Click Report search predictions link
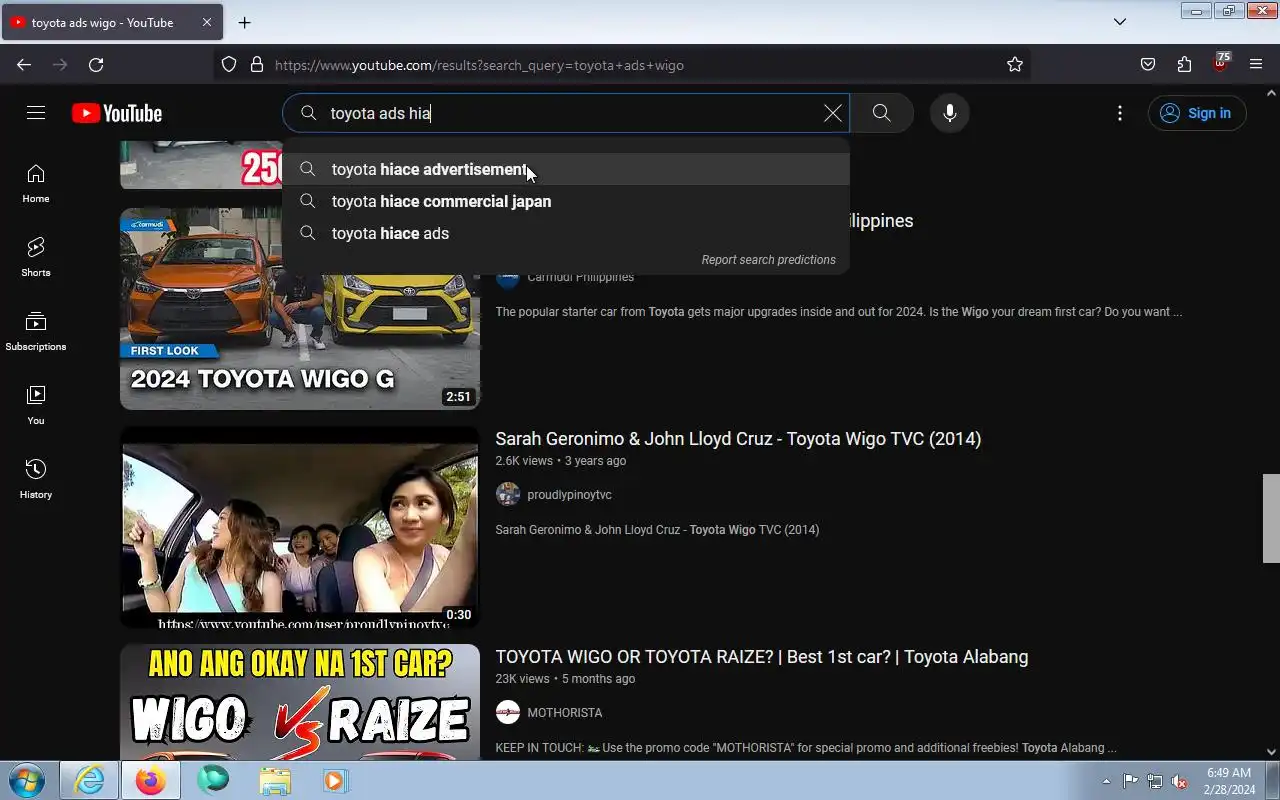The image size is (1280, 800). point(768,260)
